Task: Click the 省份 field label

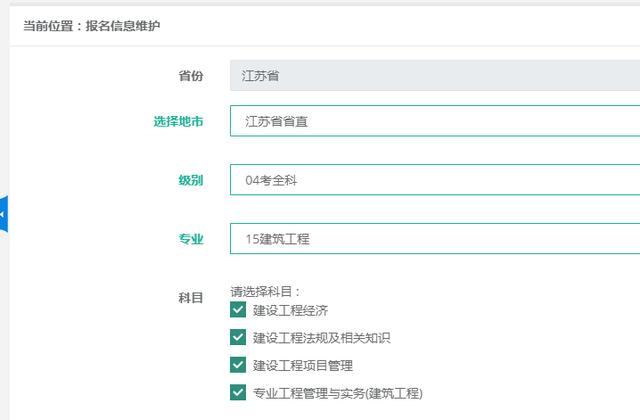Action: coord(191,76)
